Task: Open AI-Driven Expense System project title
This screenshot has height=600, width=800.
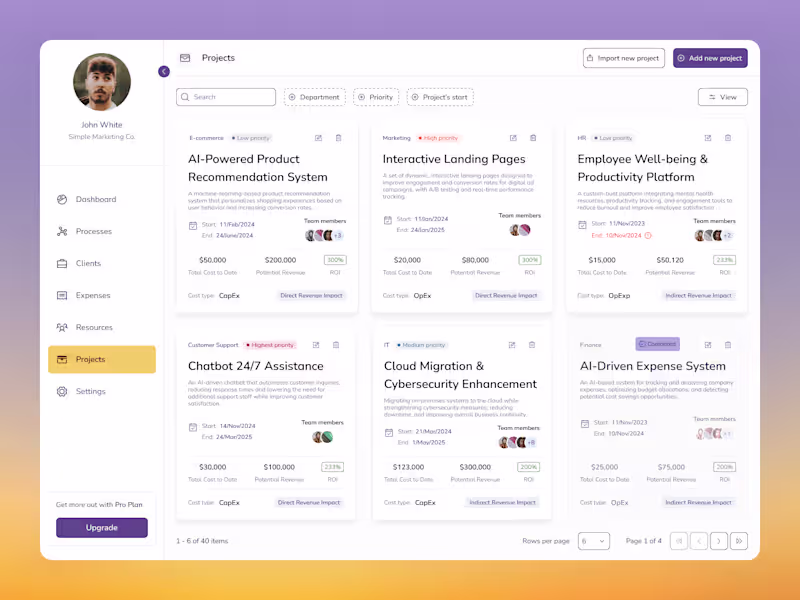Action: (653, 366)
